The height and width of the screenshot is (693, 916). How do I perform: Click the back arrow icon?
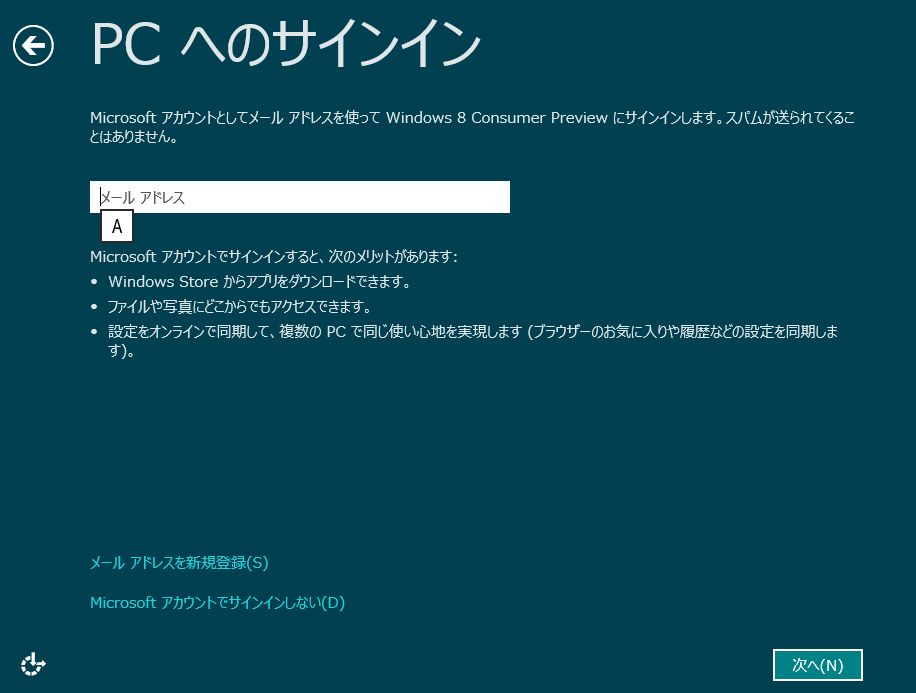[33, 45]
